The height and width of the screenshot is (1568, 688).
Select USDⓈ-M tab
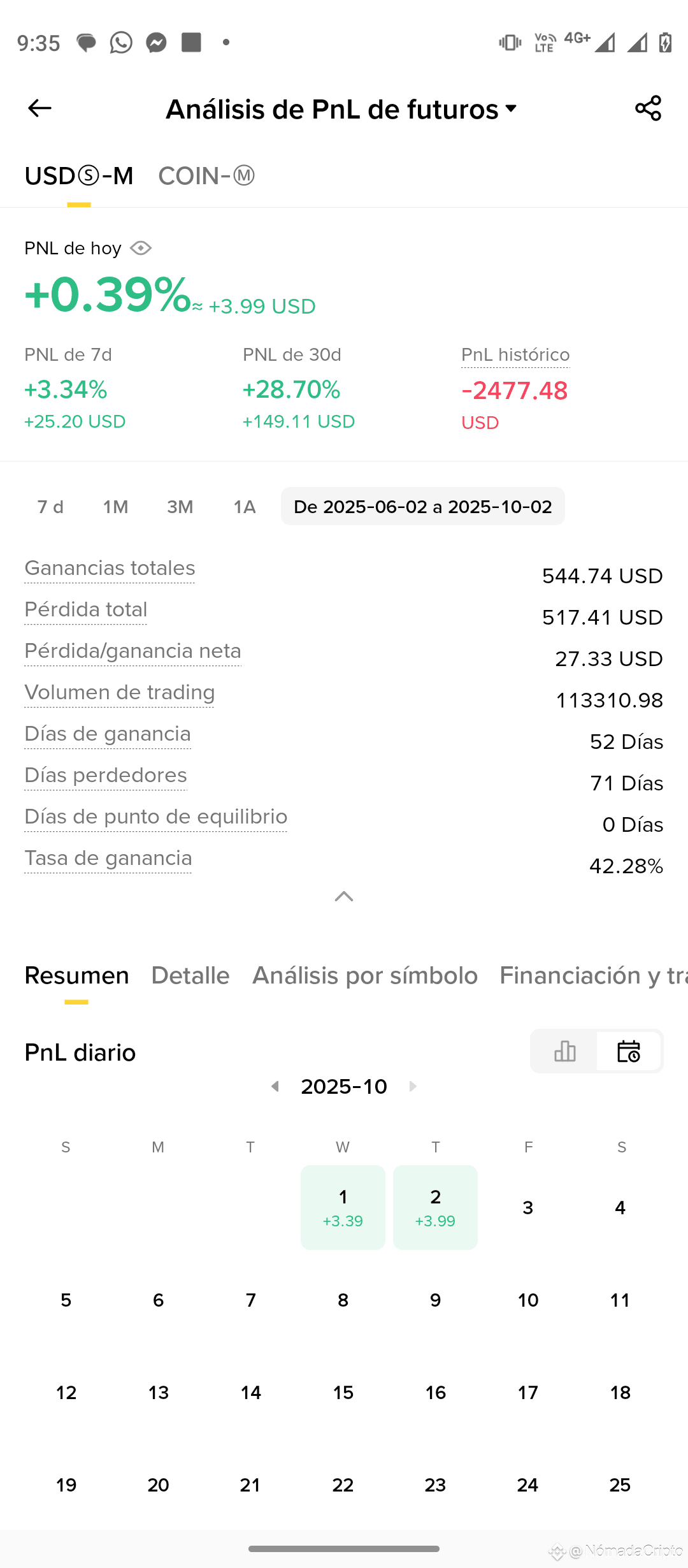pyautogui.click(x=79, y=176)
